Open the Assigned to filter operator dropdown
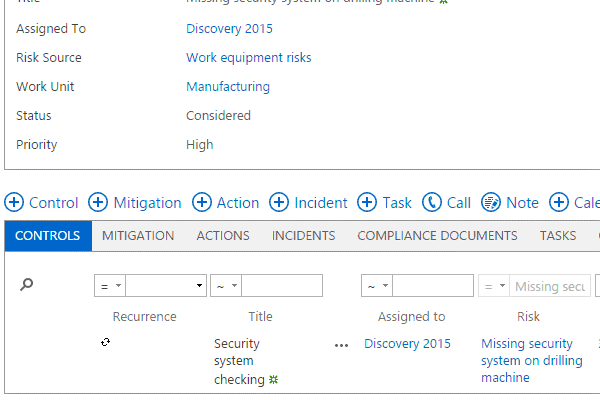 pyautogui.click(x=377, y=286)
